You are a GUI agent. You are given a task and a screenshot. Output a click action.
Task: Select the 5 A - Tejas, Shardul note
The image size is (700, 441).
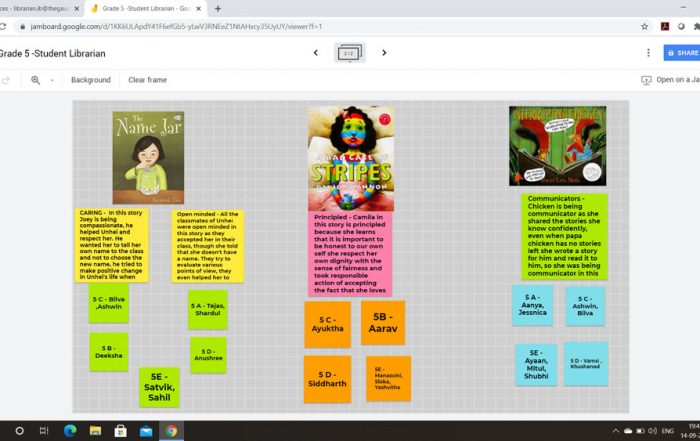click(x=208, y=309)
